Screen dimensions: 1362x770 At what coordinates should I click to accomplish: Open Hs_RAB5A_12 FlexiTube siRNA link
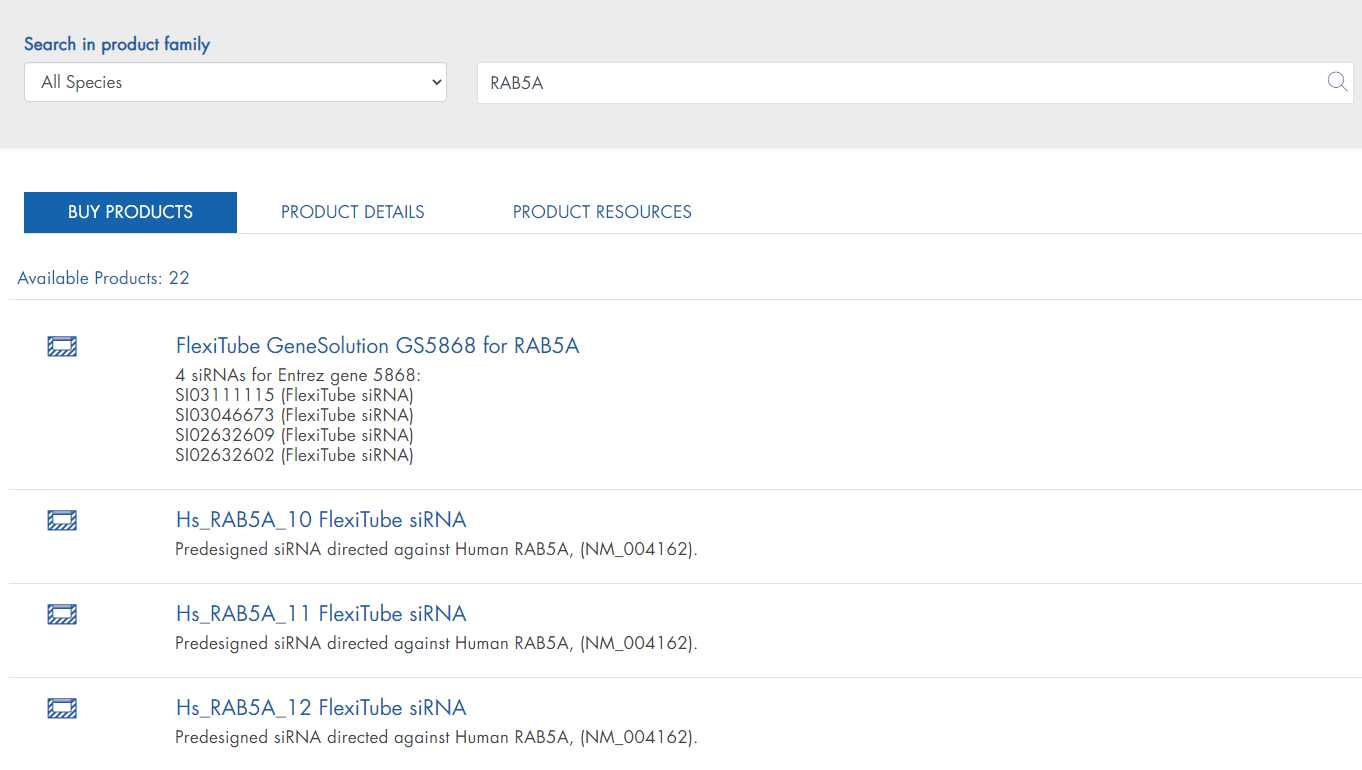point(321,708)
